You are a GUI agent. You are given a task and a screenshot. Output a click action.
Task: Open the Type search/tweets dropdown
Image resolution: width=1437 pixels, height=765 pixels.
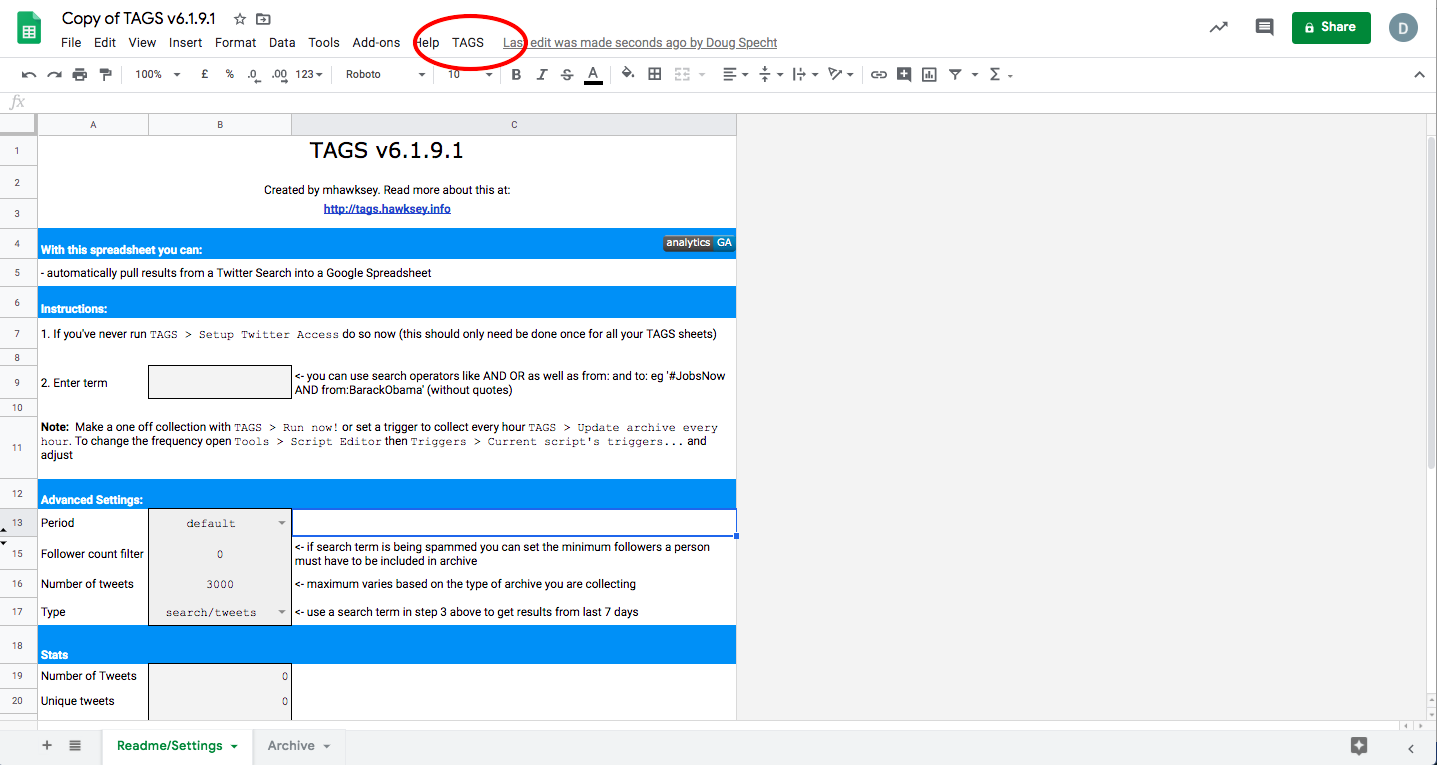pyautogui.click(x=282, y=612)
